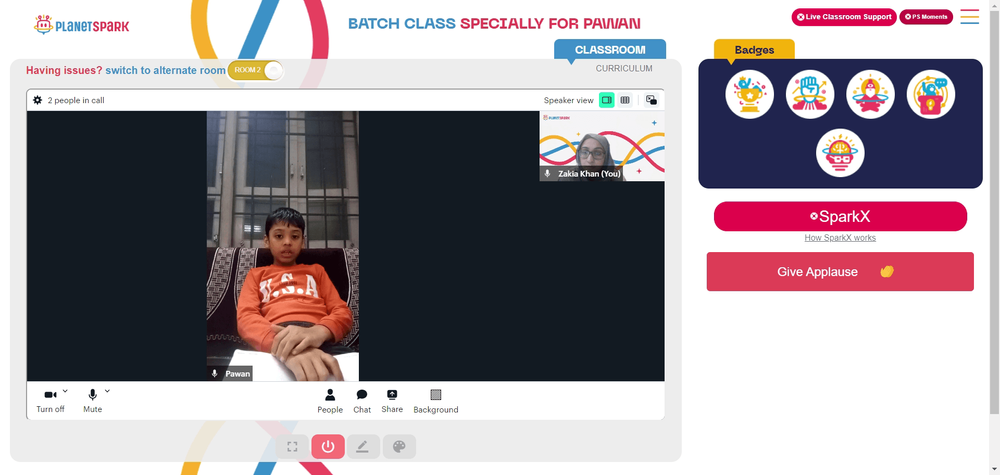
Task: Toggle the ROOM 2 alternate room switch
Action: point(254,70)
